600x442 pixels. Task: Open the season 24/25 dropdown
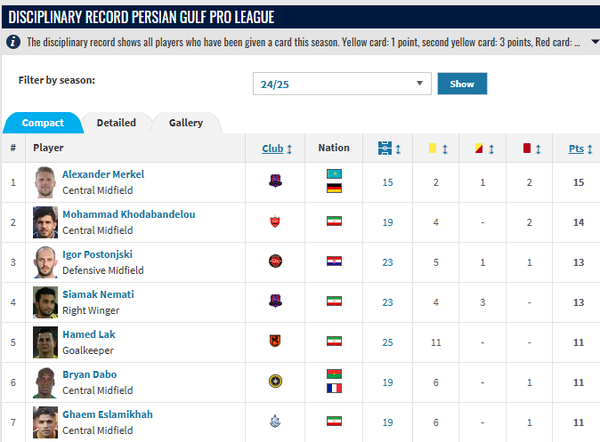tap(343, 84)
